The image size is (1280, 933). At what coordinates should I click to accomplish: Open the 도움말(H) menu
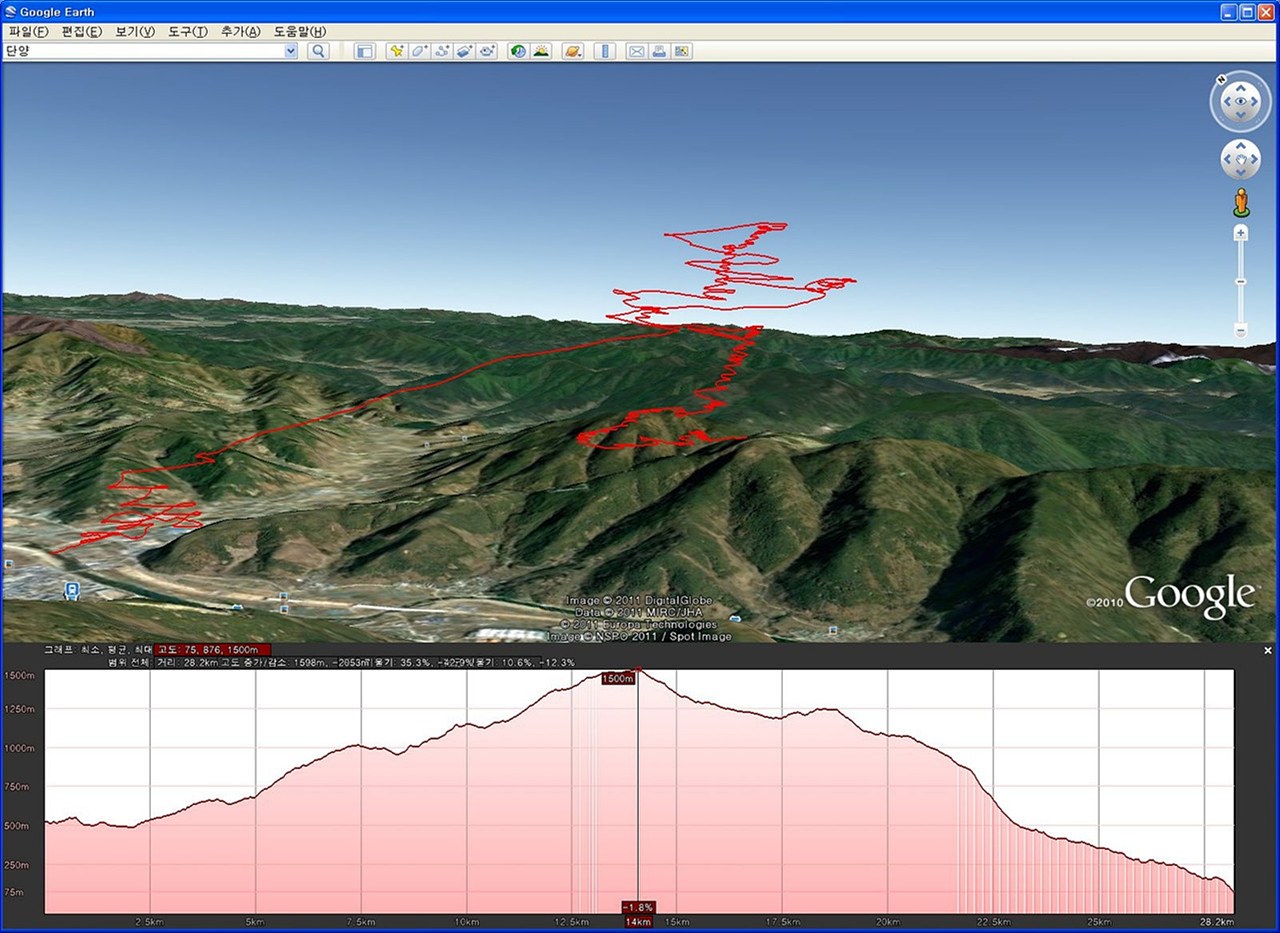pos(299,31)
